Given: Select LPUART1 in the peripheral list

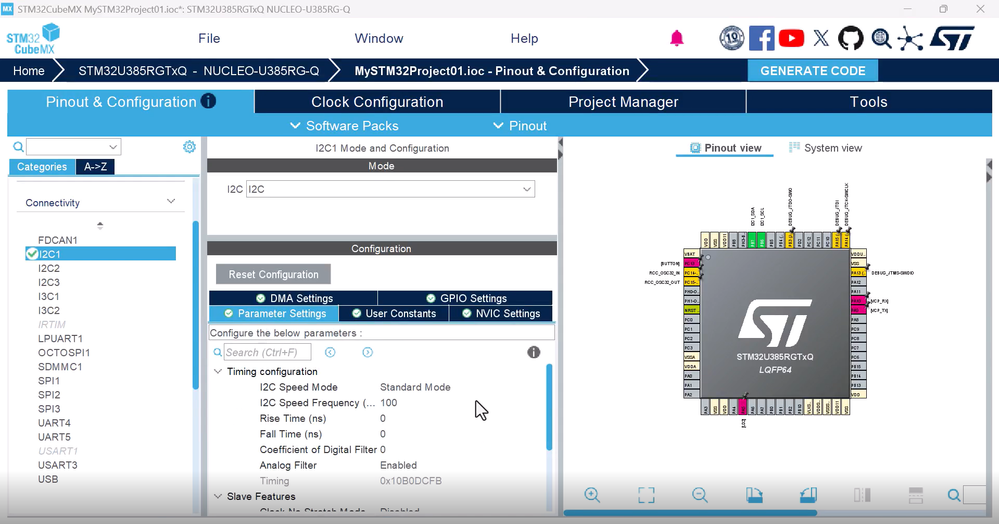Looking at the screenshot, I should click(x=60, y=338).
